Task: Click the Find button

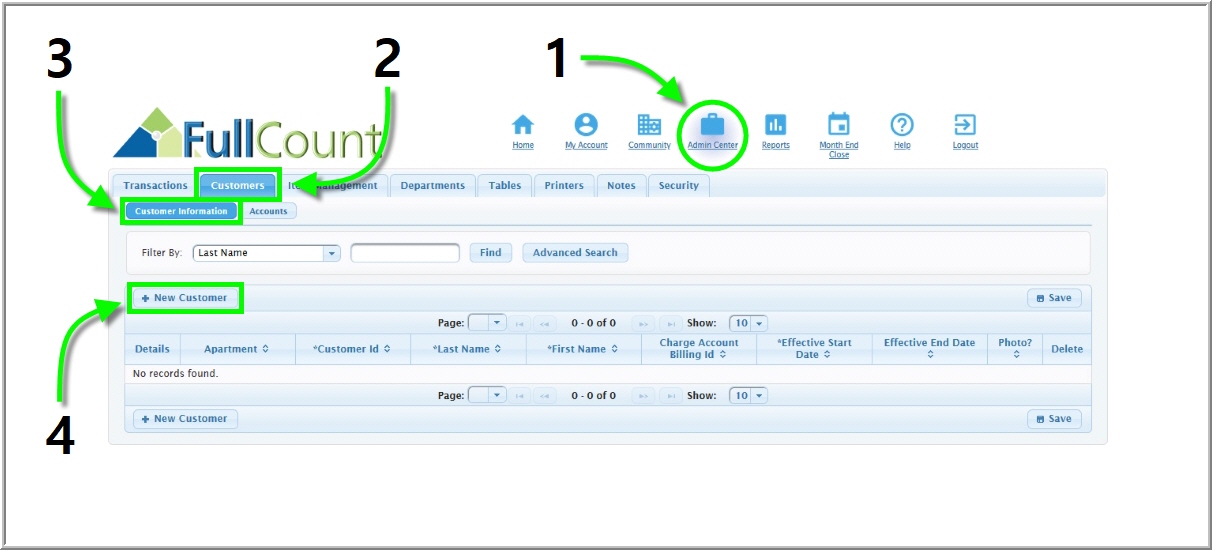Action: (490, 253)
